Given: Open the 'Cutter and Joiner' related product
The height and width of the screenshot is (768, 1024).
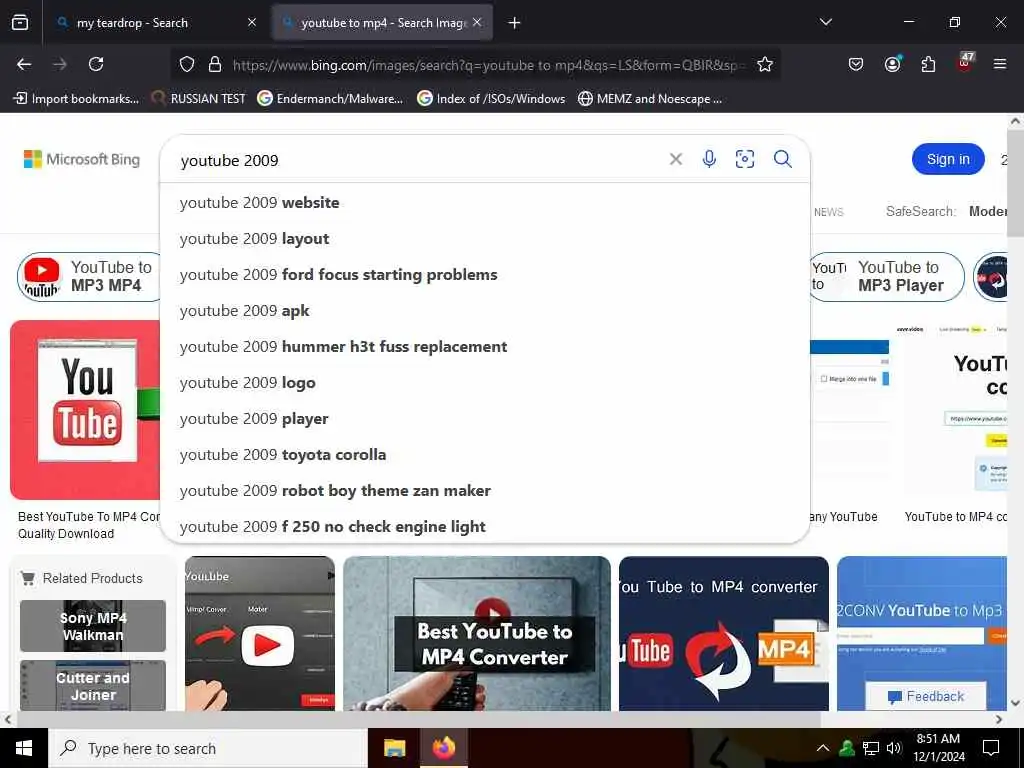Looking at the screenshot, I should tap(93, 686).
